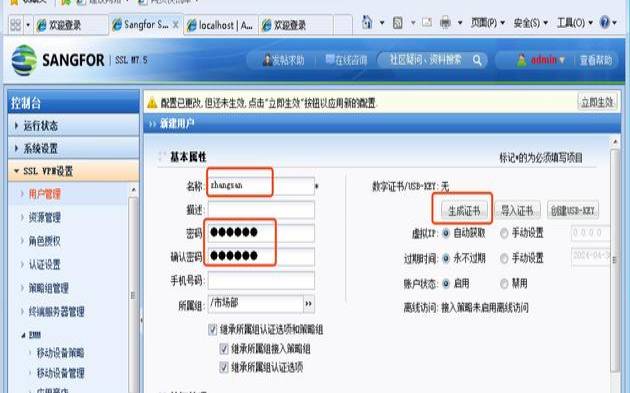Click the sidebar scrollbar up arrow
The width and height of the screenshot is (630, 393).
coord(133,189)
